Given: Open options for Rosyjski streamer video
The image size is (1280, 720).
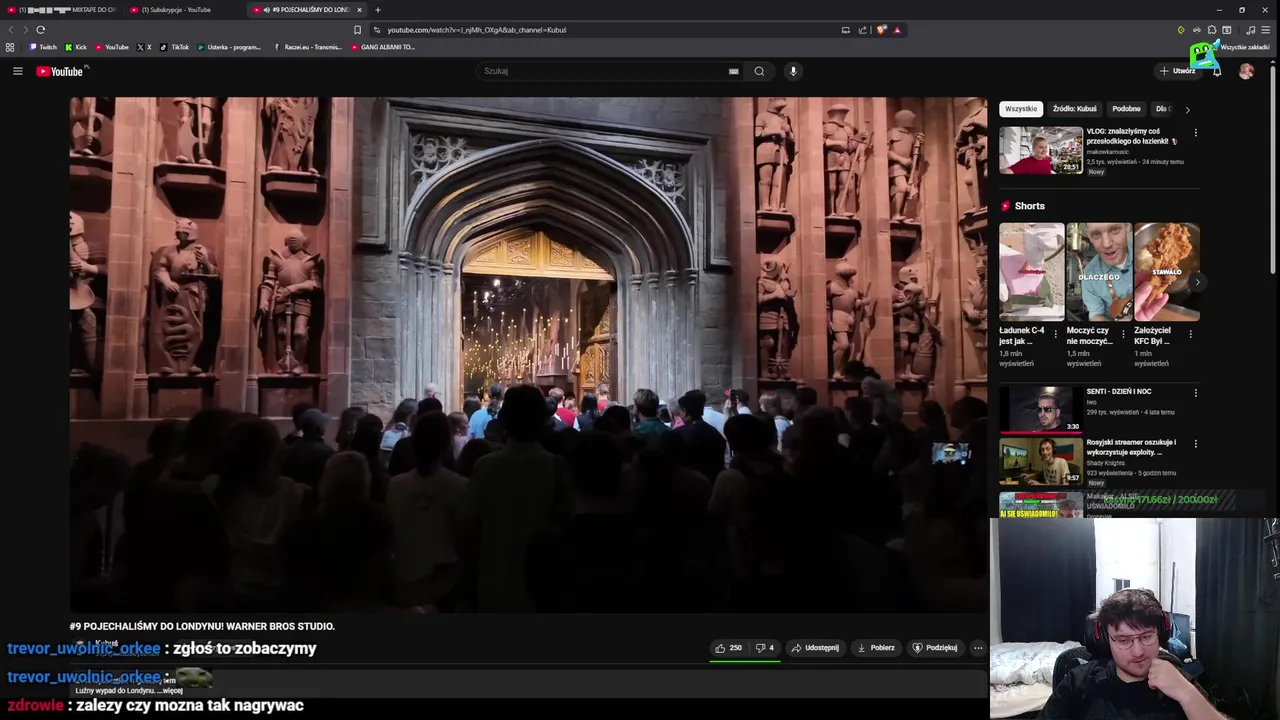Looking at the screenshot, I should [x=1195, y=444].
